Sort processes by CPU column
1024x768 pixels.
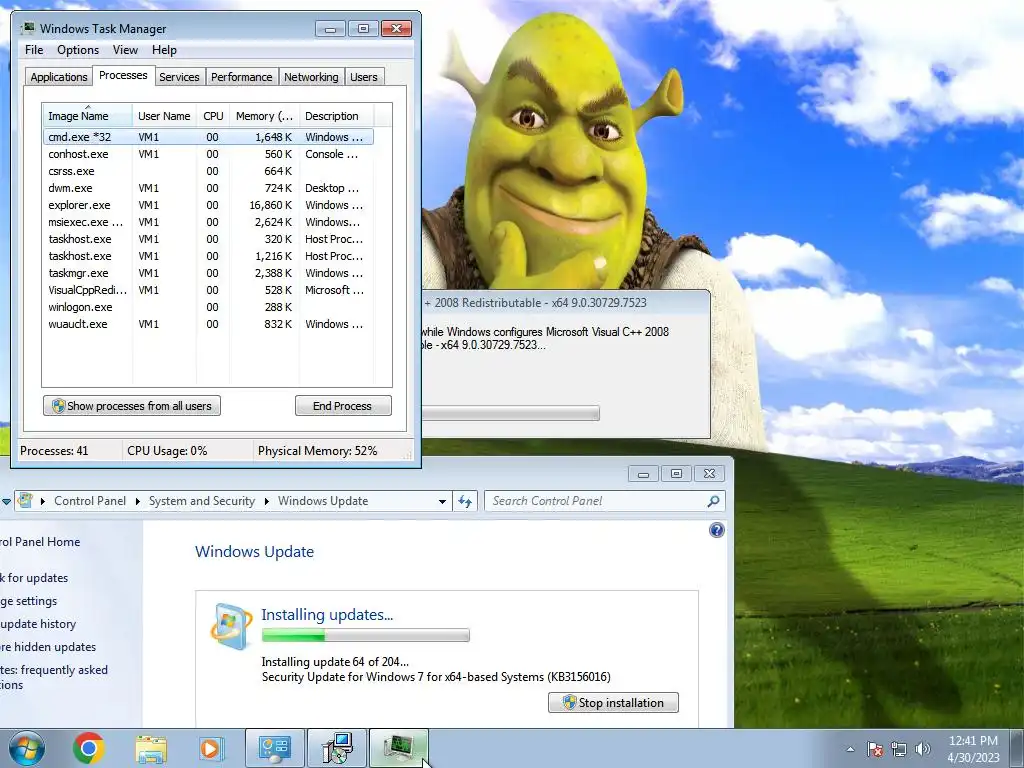click(x=213, y=116)
